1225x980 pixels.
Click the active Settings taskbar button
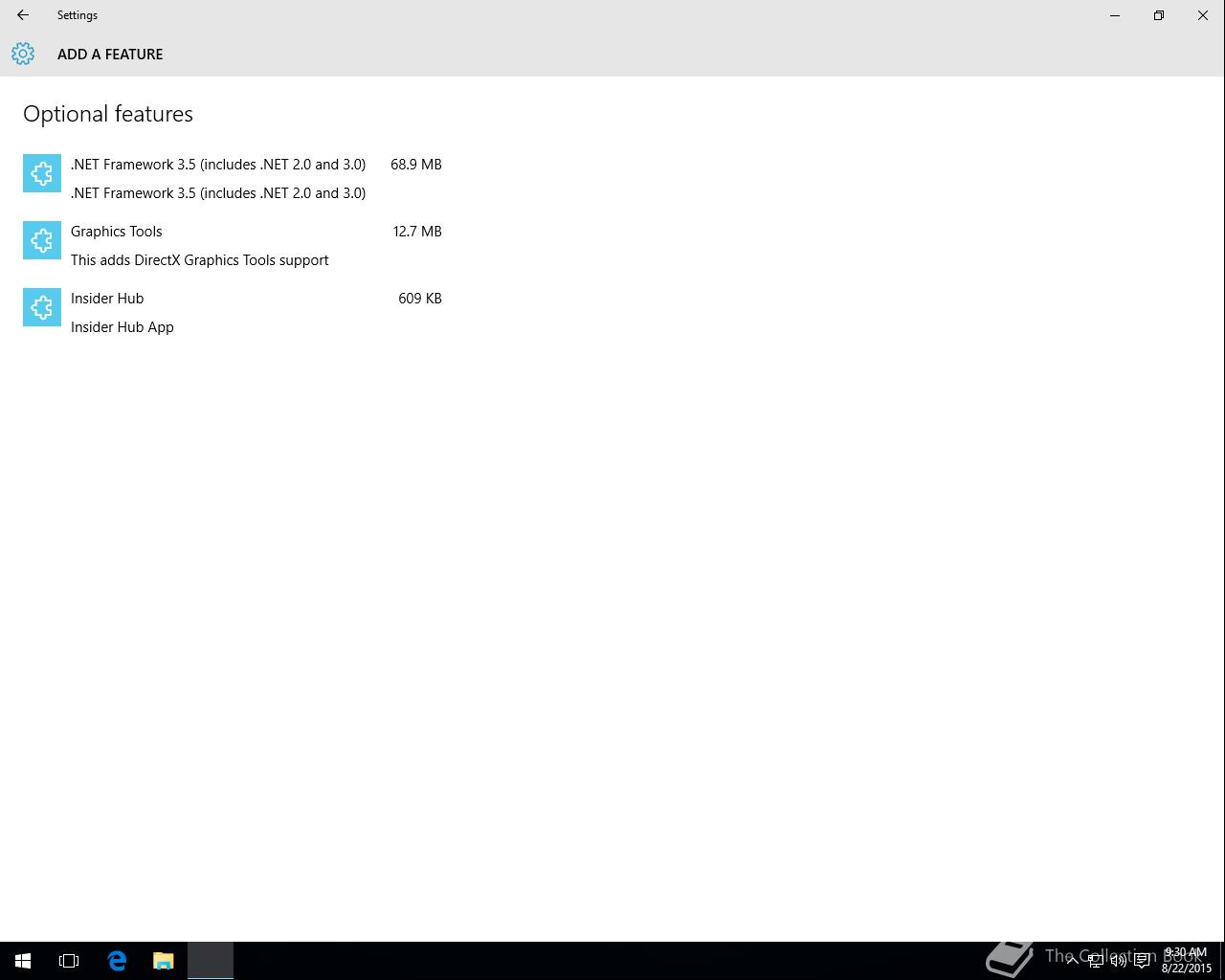click(x=211, y=961)
